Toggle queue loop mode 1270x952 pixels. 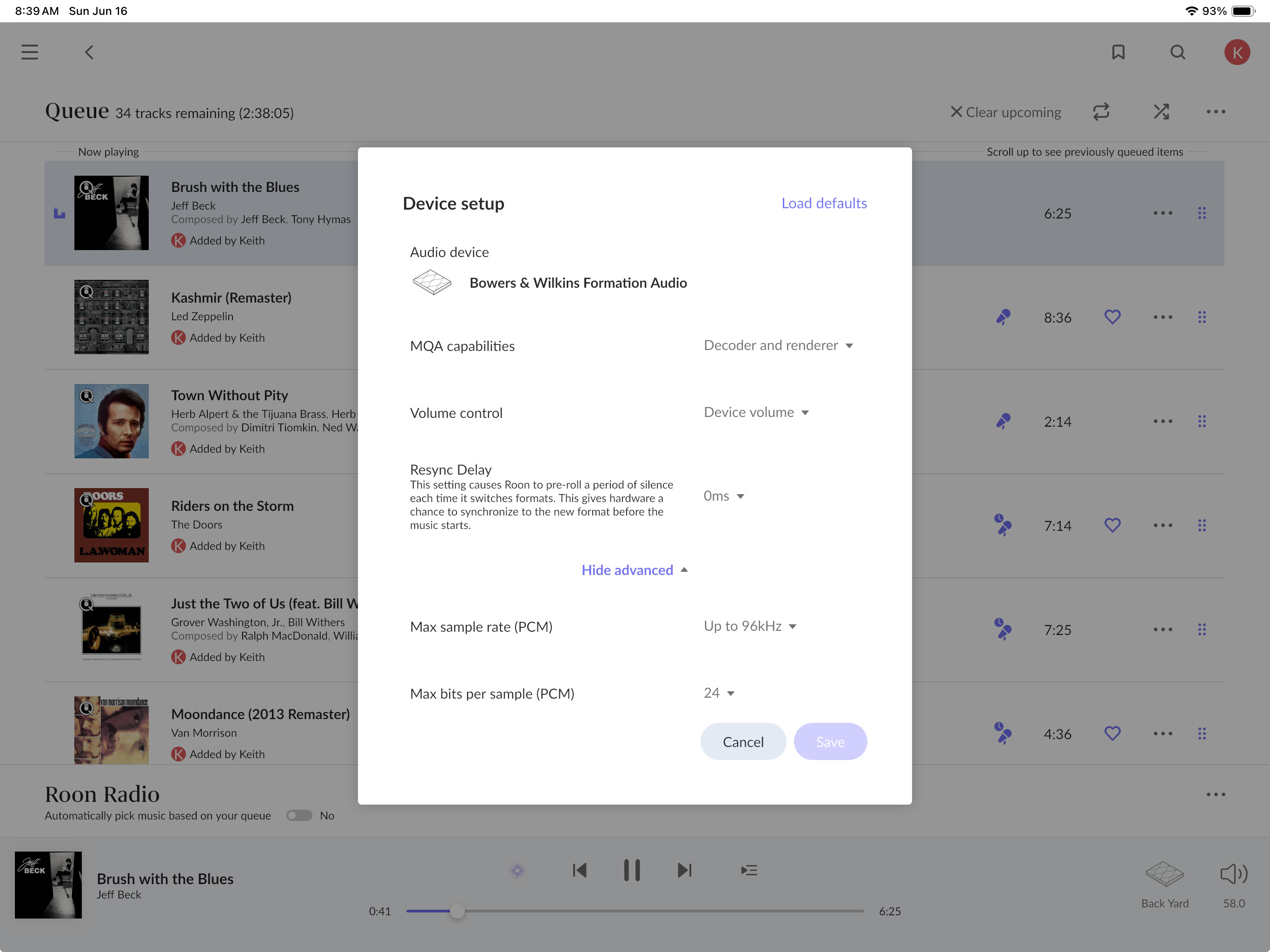point(1101,112)
